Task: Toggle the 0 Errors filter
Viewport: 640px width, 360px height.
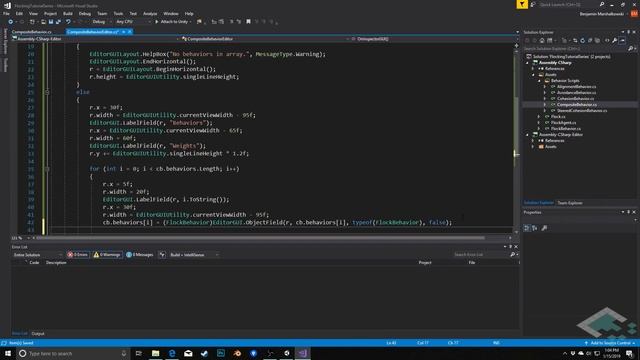Action: coord(78,255)
